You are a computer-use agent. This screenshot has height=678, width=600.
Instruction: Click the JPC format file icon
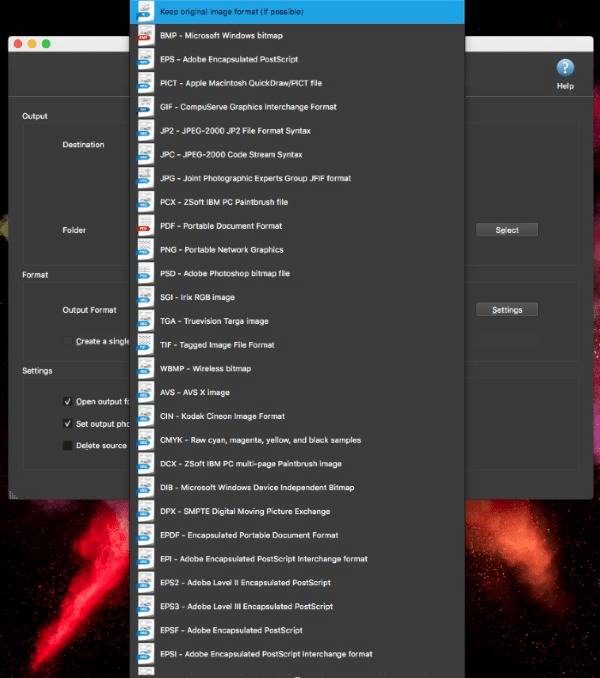tap(145, 154)
